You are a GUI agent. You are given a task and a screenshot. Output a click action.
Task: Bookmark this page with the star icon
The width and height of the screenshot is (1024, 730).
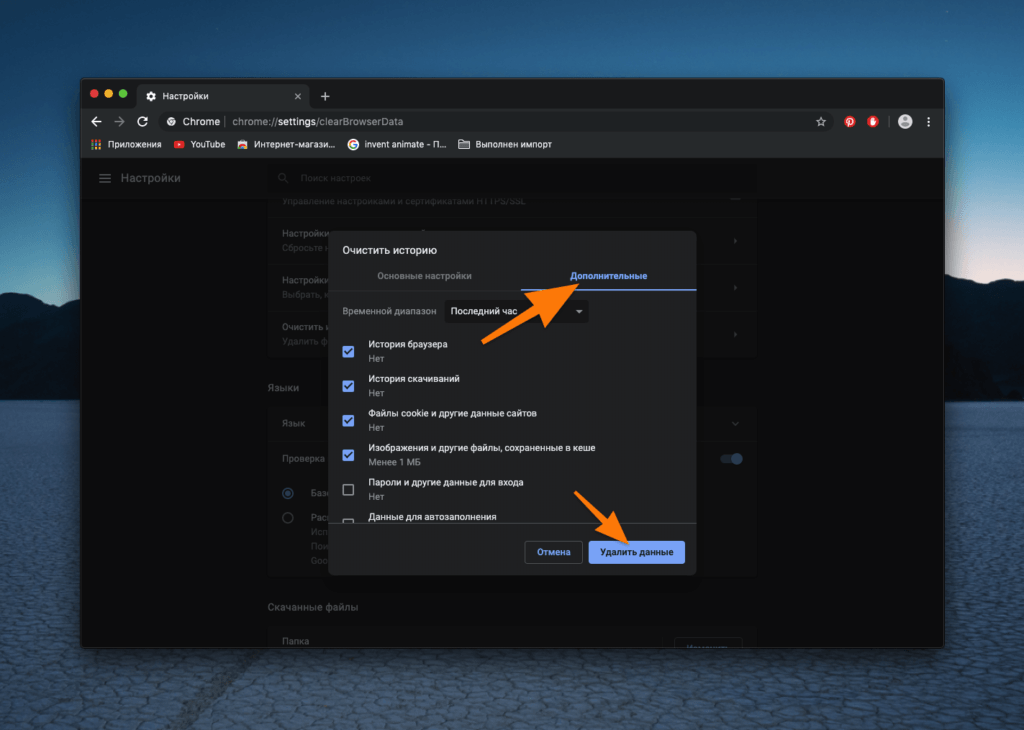coord(821,121)
